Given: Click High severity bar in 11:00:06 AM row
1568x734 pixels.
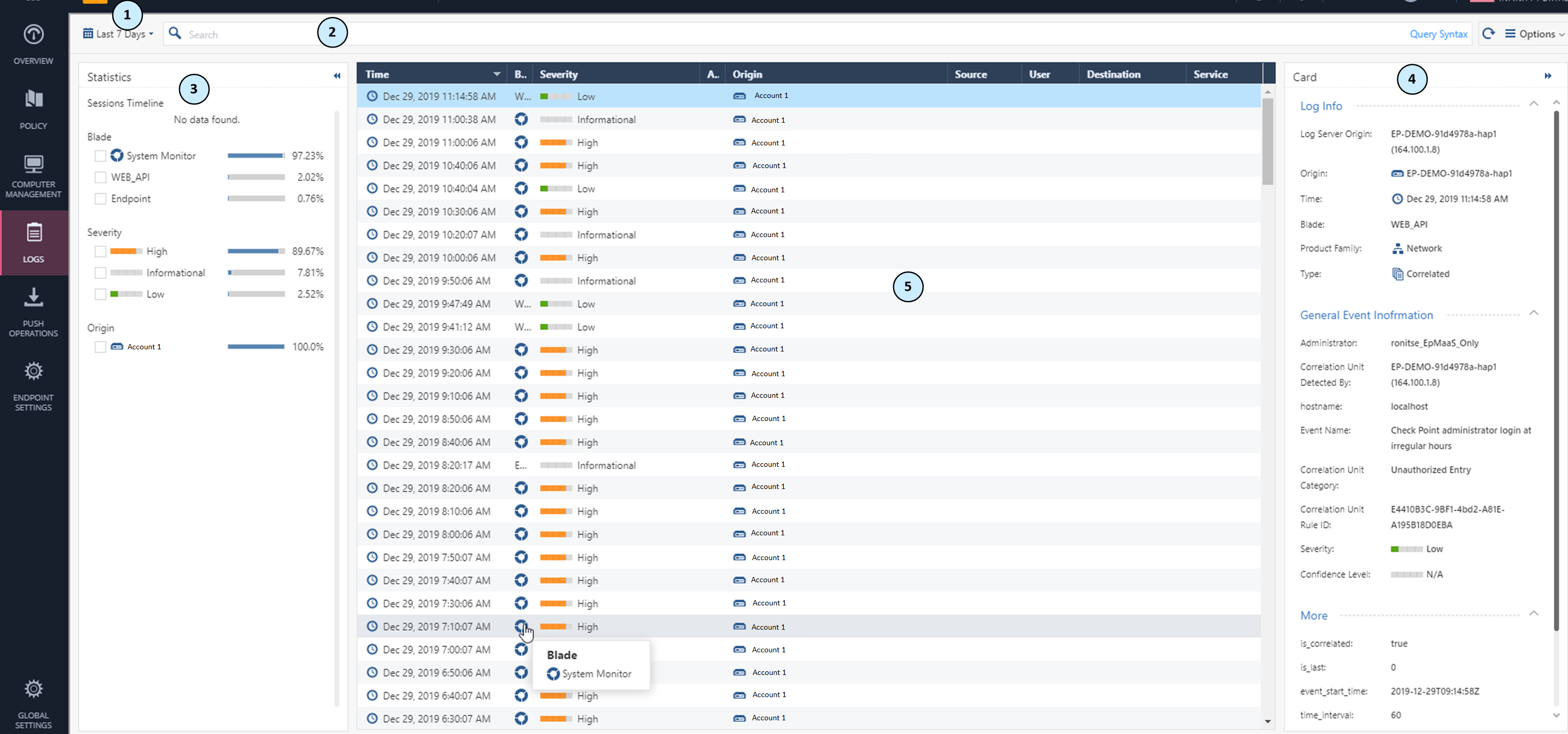Looking at the screenshot, I should click(556, 142).
